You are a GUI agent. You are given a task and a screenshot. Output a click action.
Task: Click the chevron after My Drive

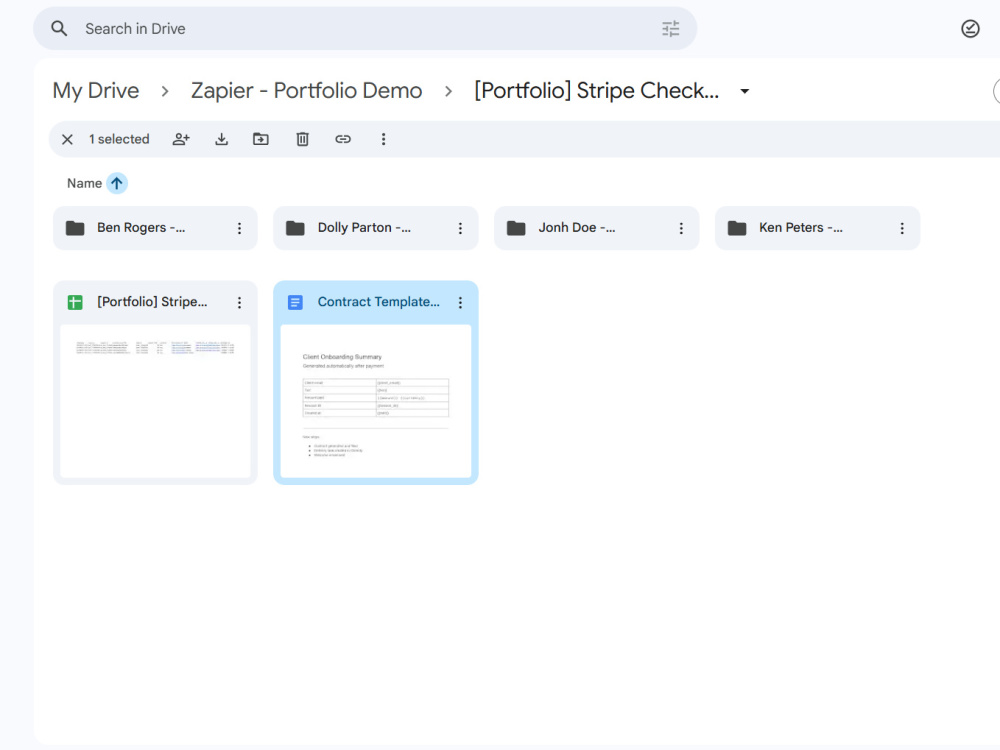click(x=165, y=91)
